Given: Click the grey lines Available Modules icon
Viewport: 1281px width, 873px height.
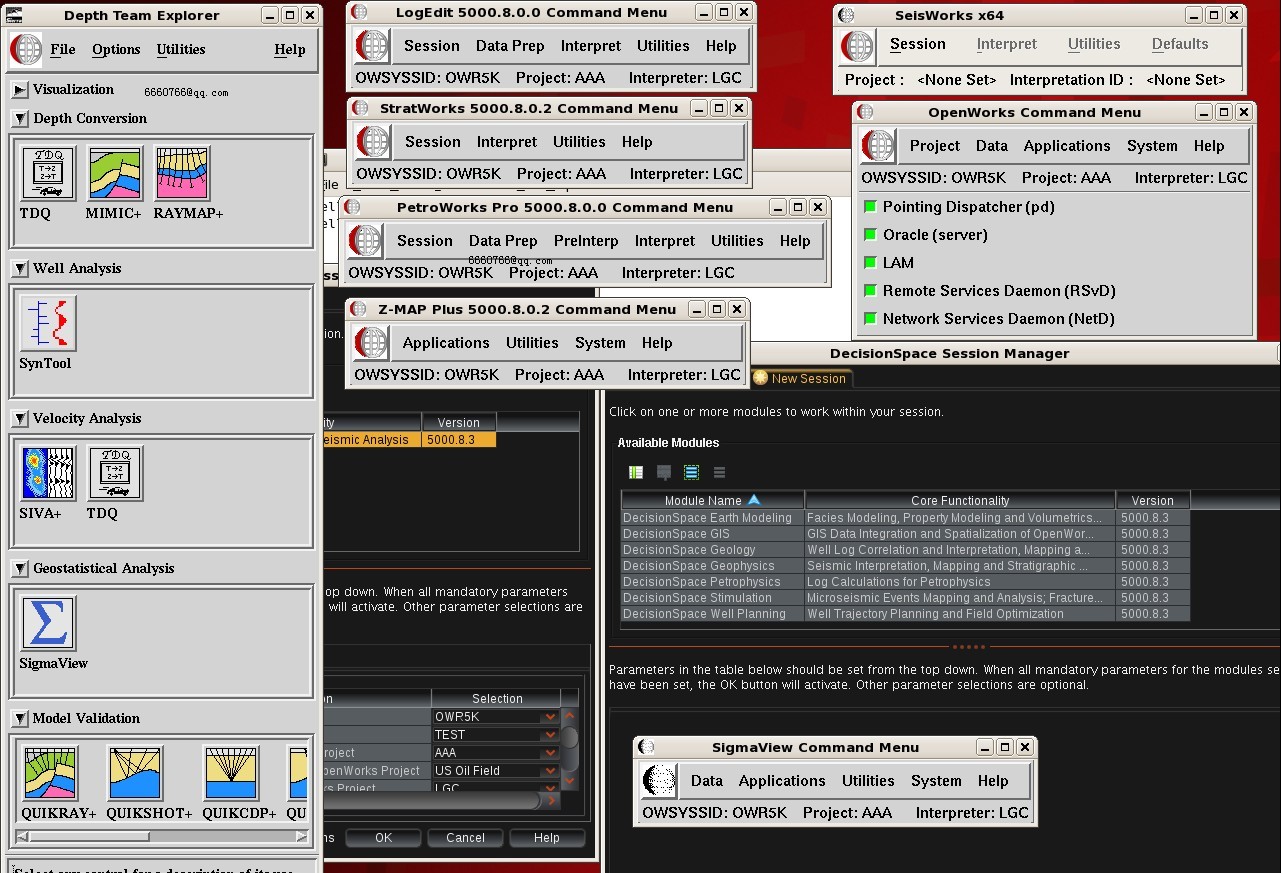Looking at the screenshot, I should (719, 472).
